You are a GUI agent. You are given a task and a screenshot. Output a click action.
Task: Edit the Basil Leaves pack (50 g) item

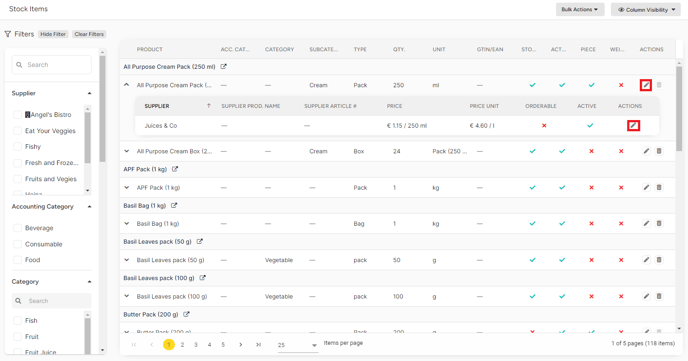(x=646, y=260)
